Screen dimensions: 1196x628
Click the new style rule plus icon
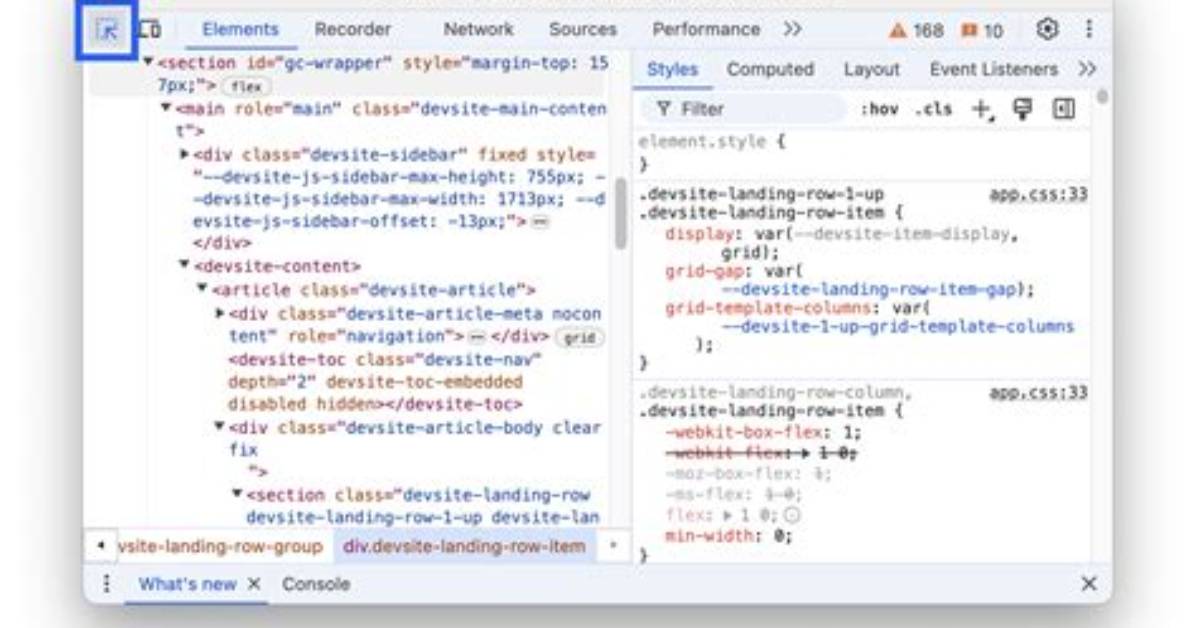[982, 109]
